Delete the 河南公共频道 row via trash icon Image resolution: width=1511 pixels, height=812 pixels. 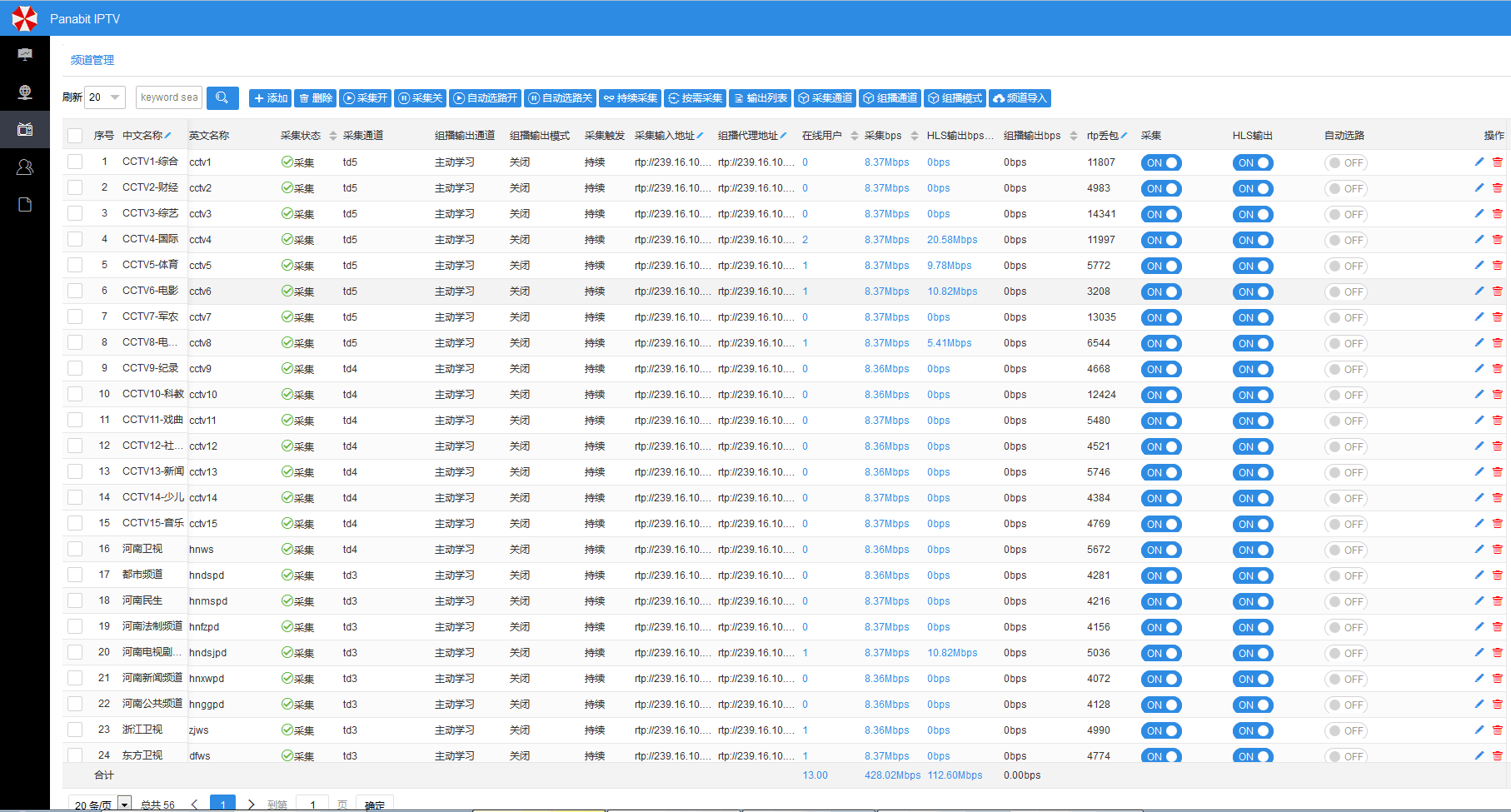click(1498, 705)
